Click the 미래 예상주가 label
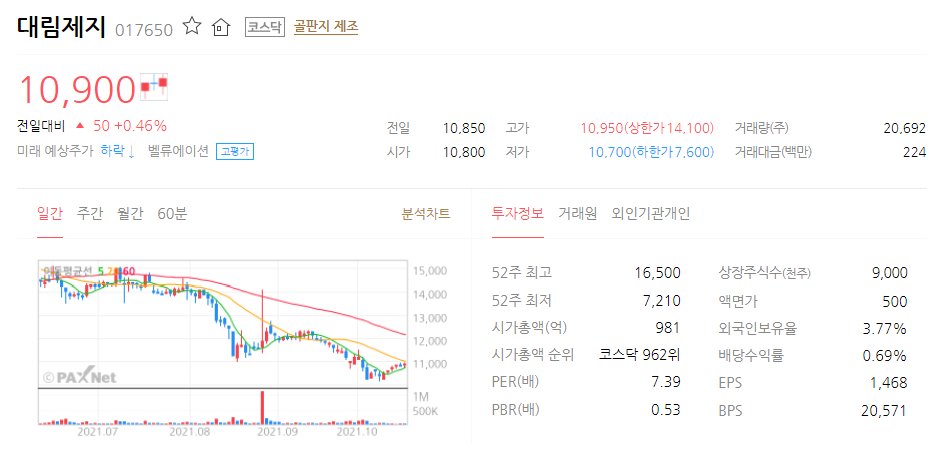 click(x=55, y=151)
